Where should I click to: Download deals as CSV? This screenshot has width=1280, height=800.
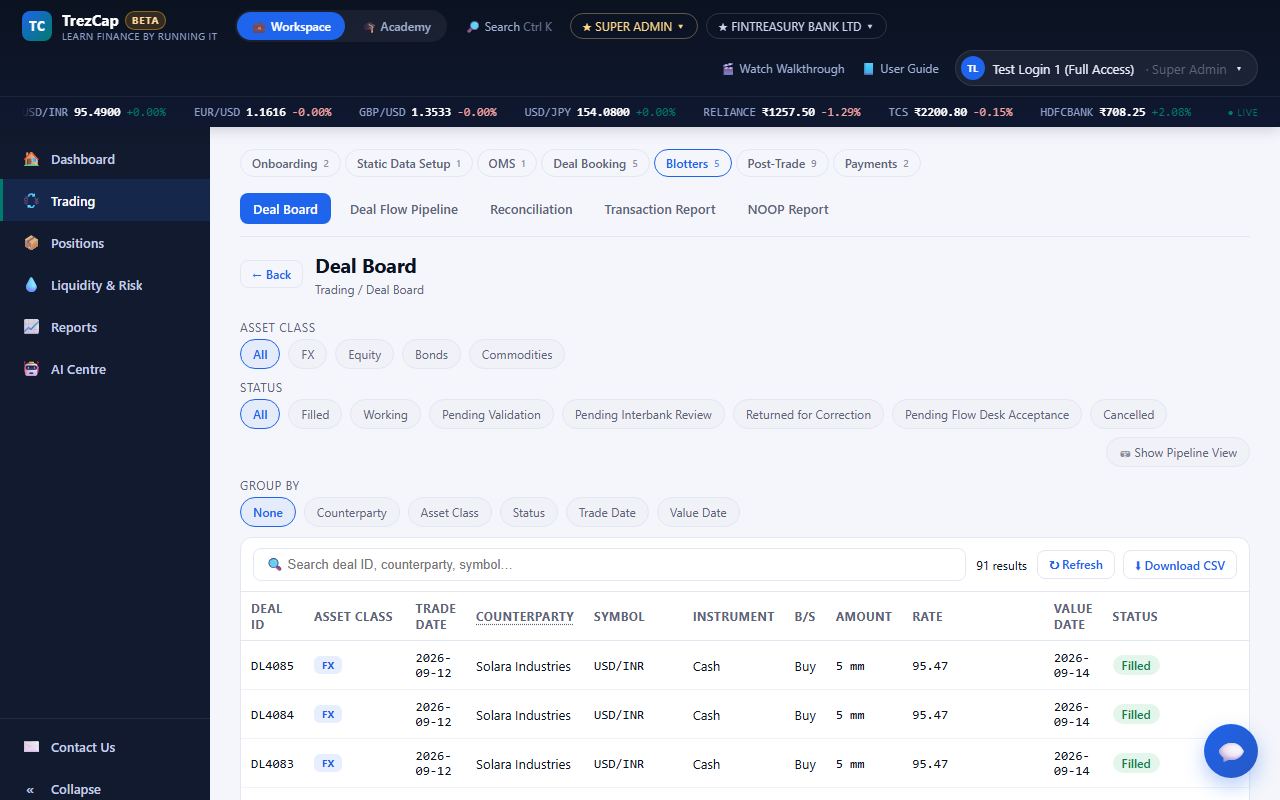click(x=1180, y=565)
